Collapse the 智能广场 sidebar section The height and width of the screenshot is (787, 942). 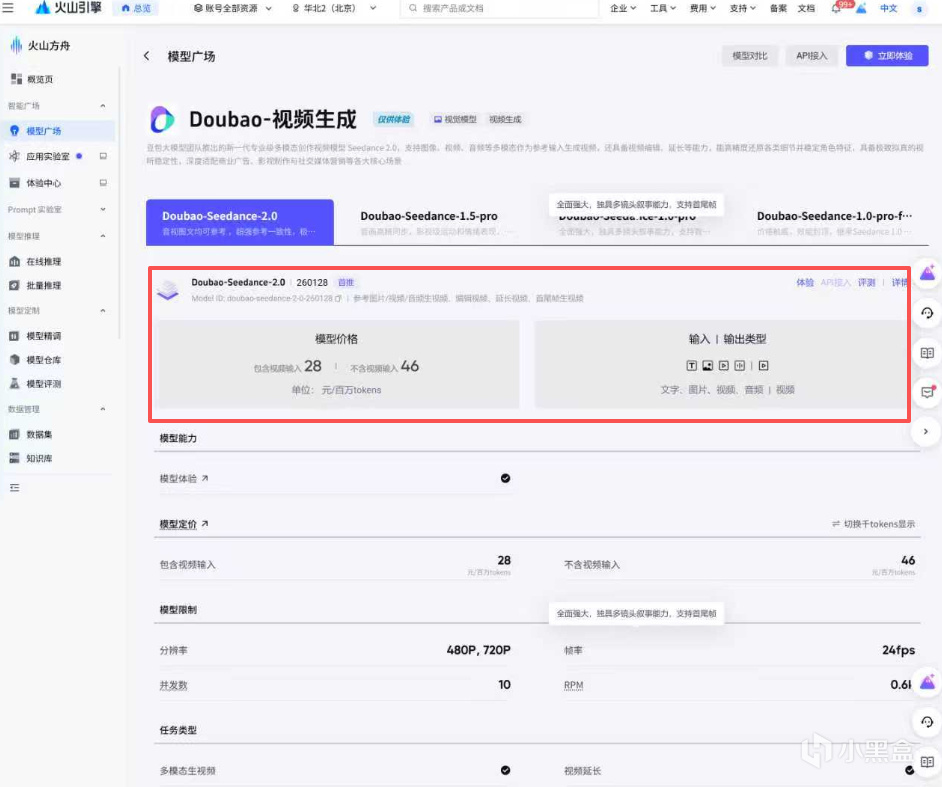(103, 106)
